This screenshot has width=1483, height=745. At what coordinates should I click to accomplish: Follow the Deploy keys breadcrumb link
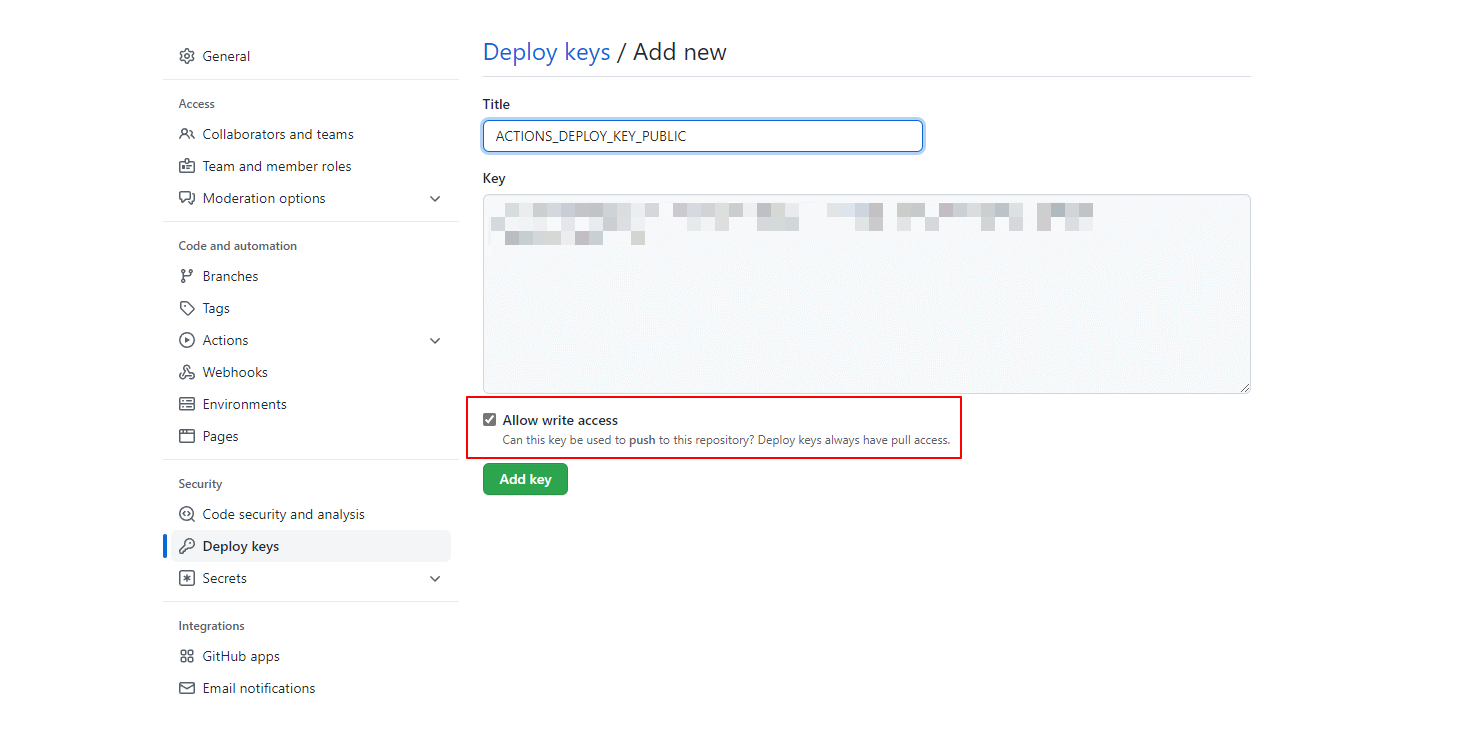[546, 53]
